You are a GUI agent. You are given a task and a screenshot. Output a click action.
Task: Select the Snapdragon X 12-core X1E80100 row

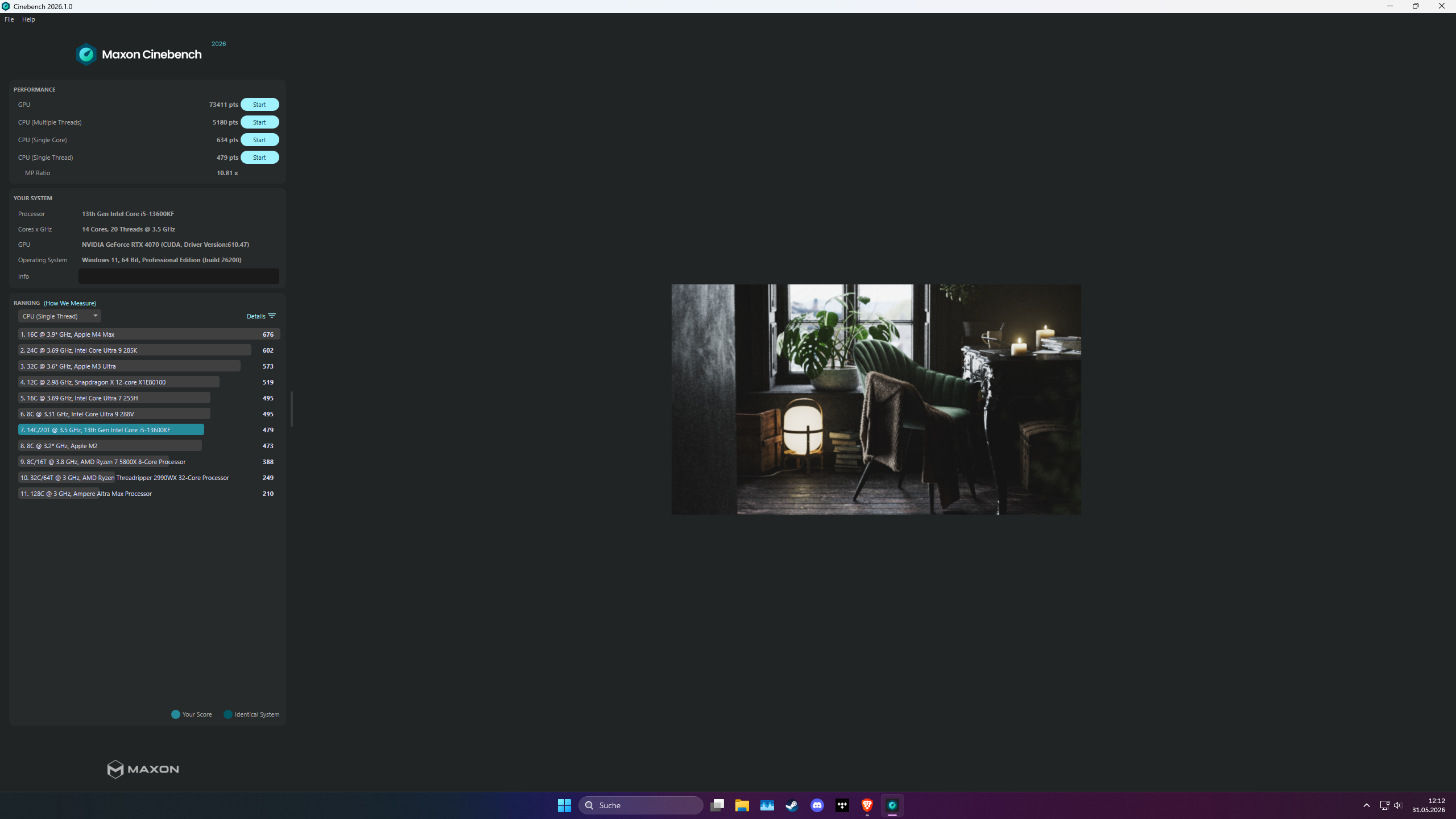(x=149, y=382)
